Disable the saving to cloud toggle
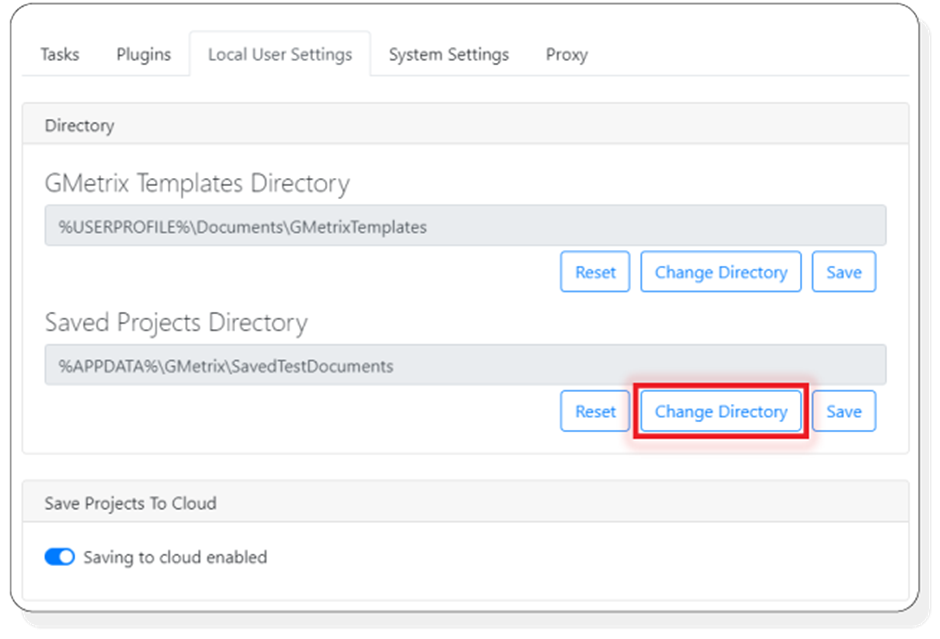Viewport: 940px width, 639px height. (x=60, y=557)
